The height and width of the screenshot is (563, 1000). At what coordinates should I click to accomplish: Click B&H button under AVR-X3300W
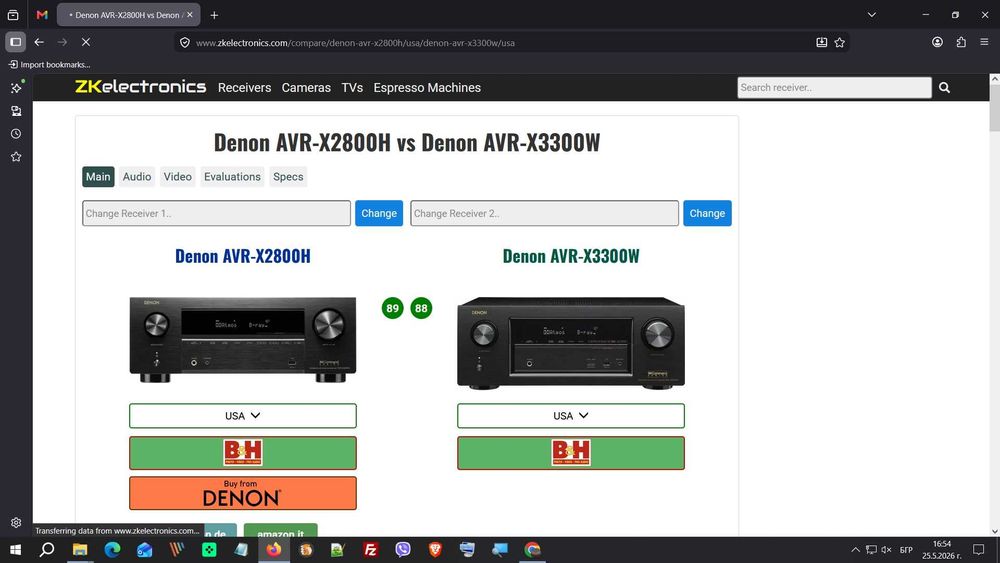pos(571,453)
